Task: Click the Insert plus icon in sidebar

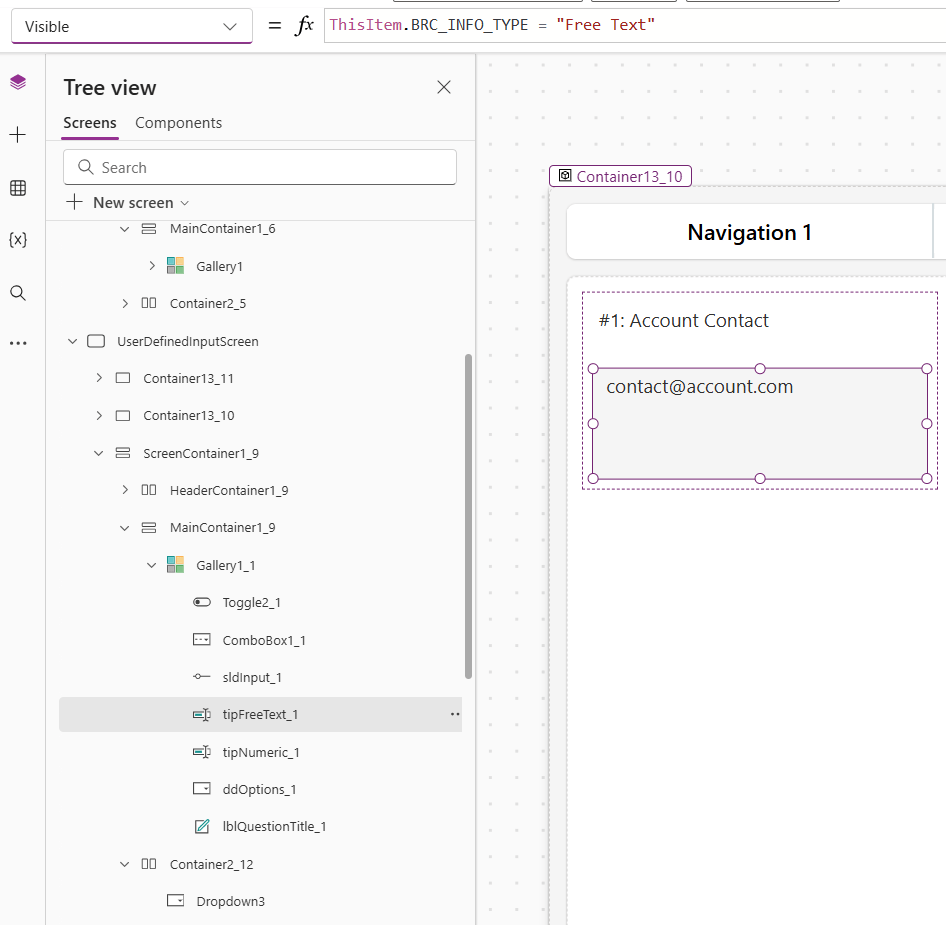Action: (x=18, y=135)
